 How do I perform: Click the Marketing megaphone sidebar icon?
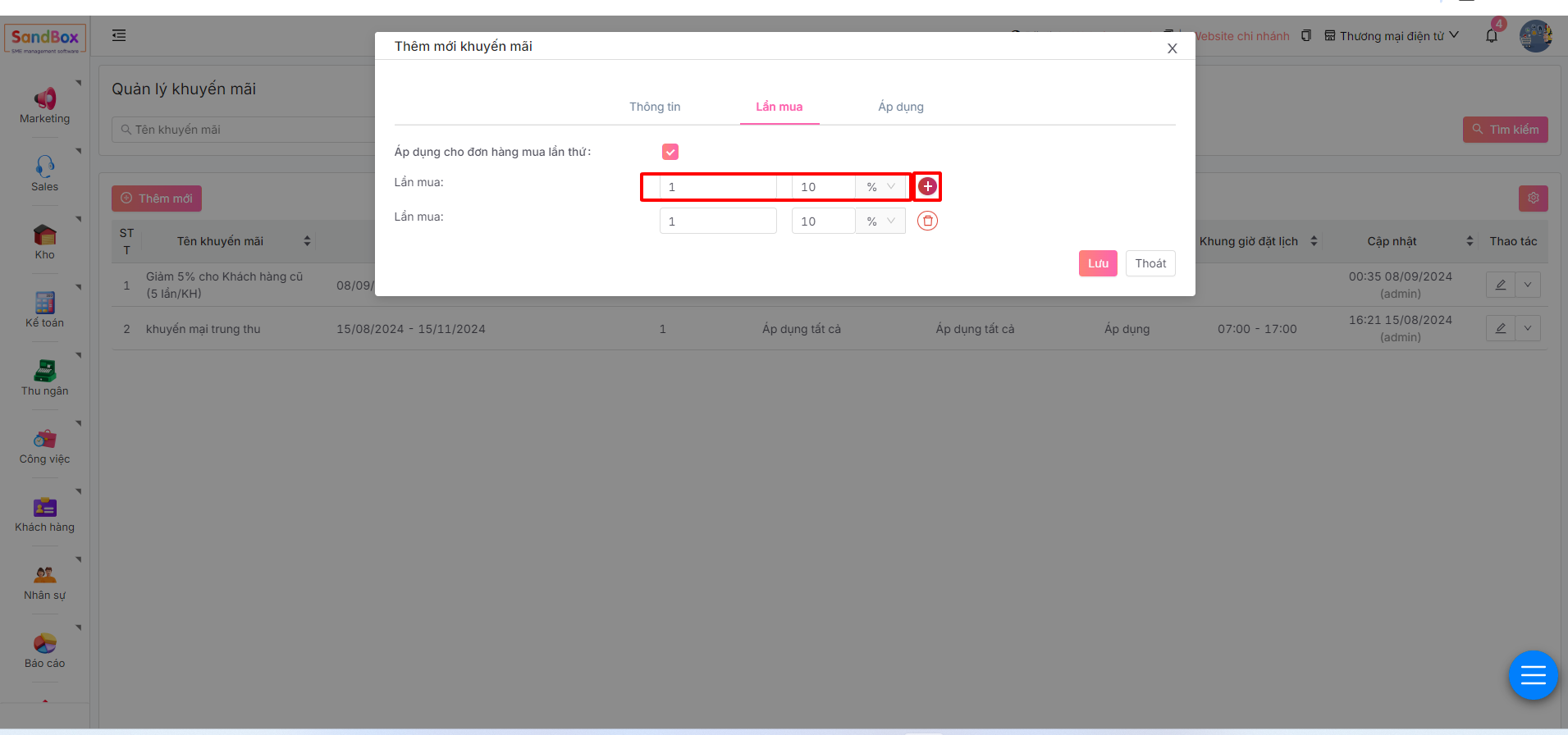(x=45, y=99)
